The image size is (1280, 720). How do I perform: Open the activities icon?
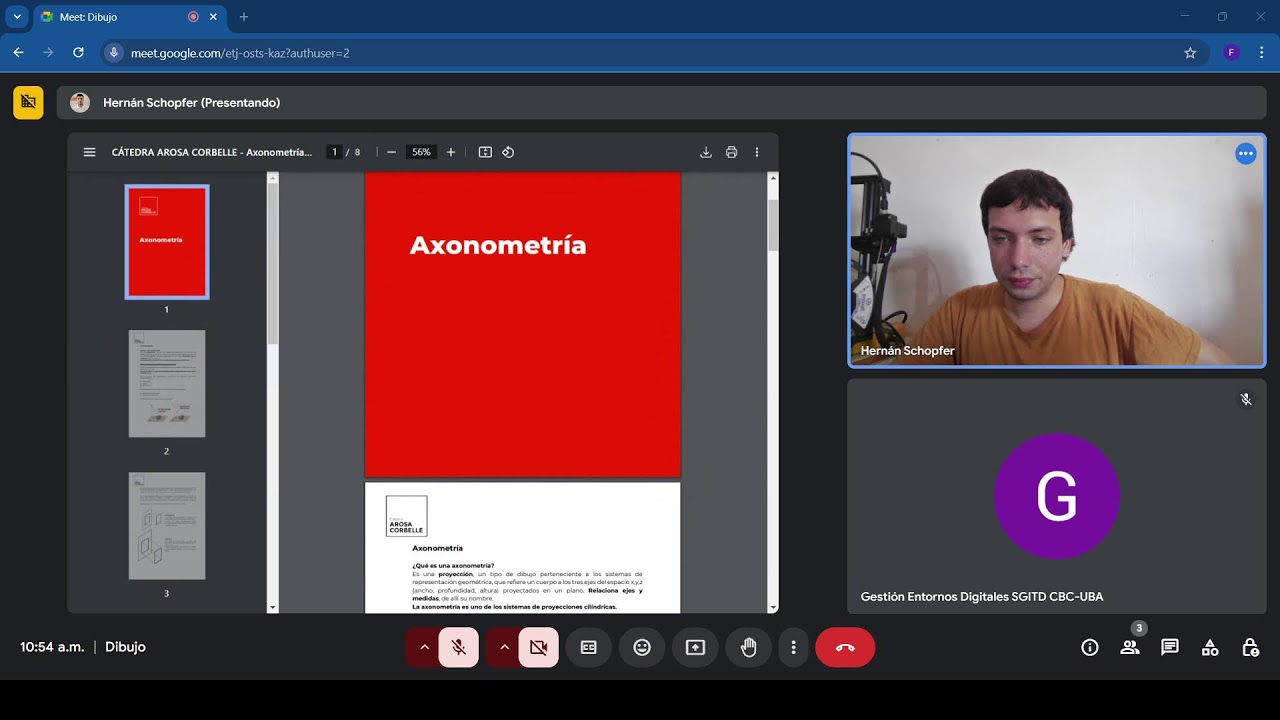[x=1210, y=647]
